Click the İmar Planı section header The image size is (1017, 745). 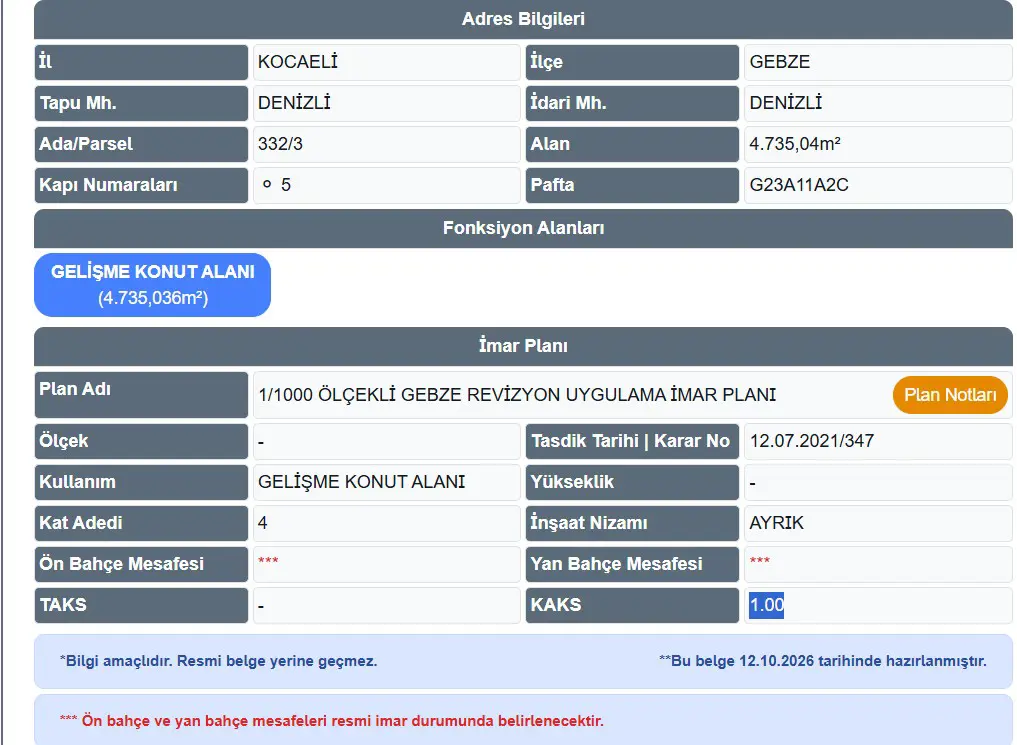point(523,346)
